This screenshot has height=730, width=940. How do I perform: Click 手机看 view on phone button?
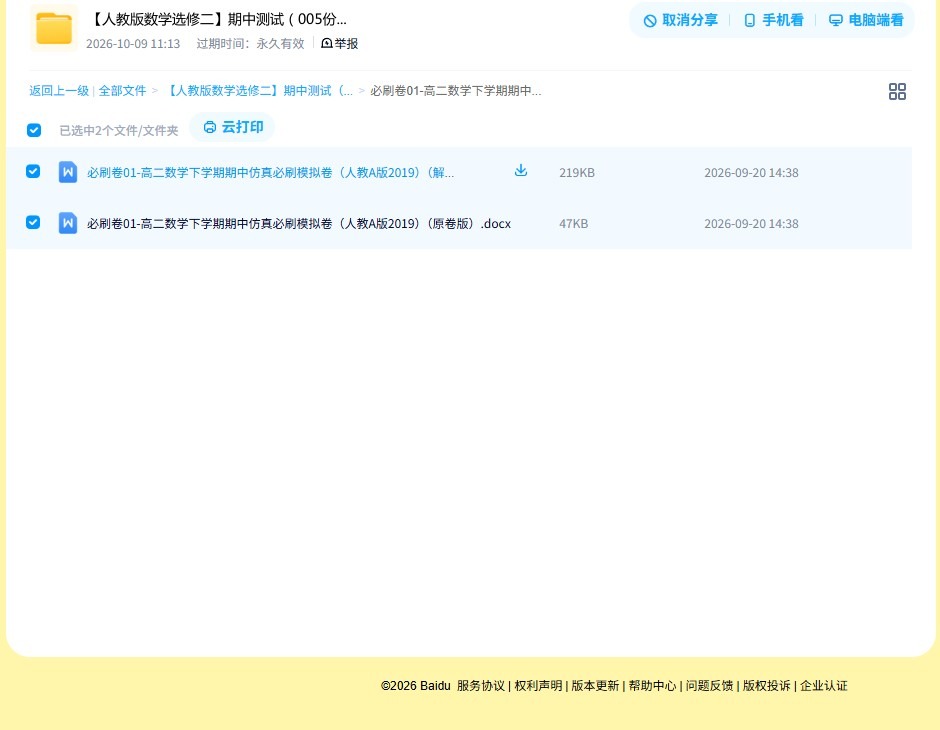click(x=773, y=20)
